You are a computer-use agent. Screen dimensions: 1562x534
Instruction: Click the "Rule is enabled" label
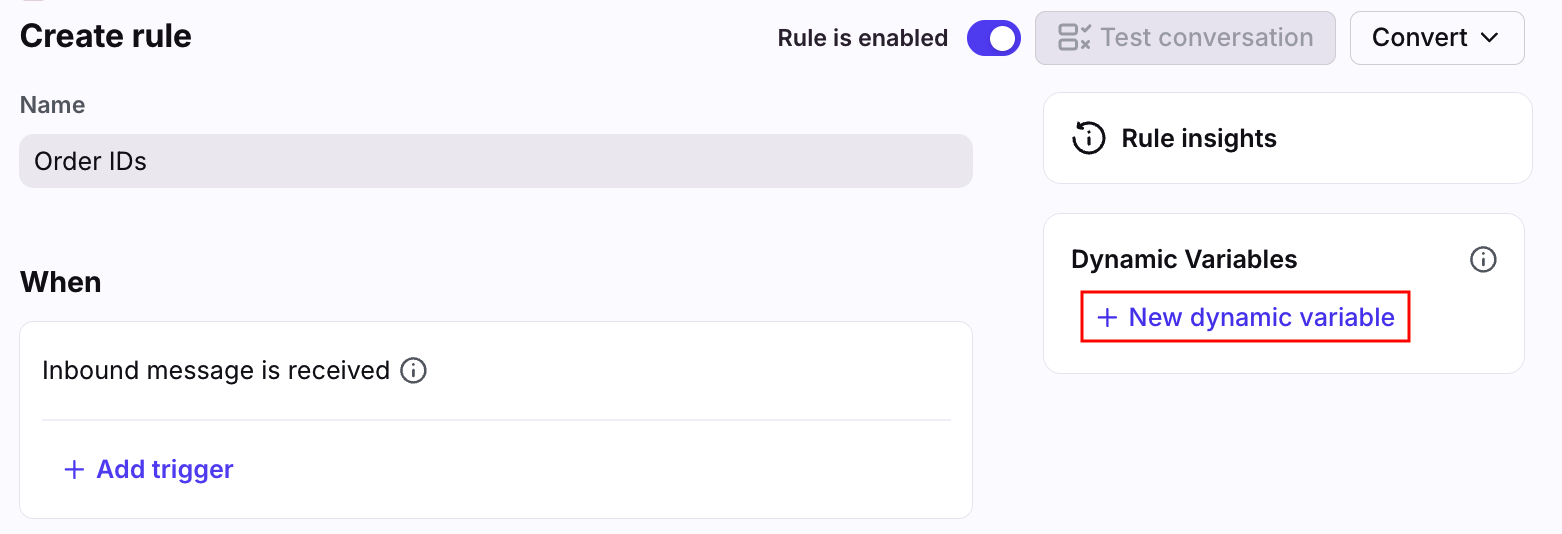(x=862, y=39)
